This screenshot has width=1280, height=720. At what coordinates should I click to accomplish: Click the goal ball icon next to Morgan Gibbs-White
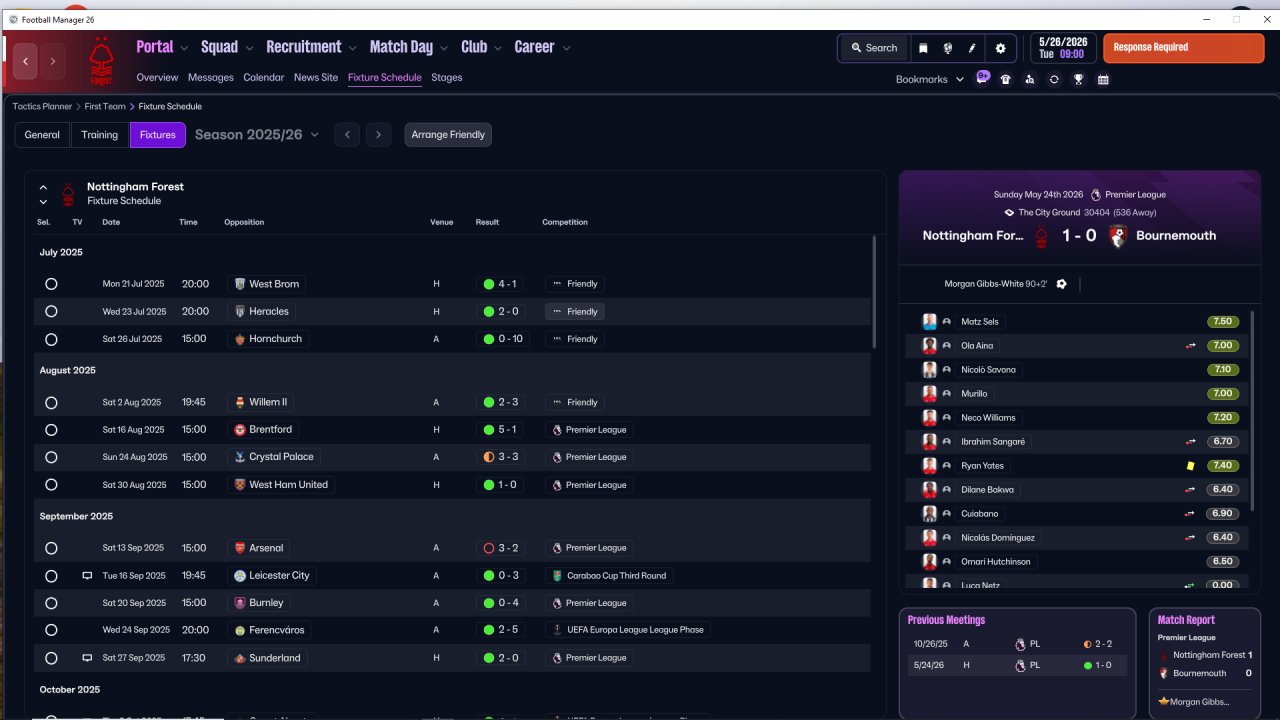click(x=1061, y=284)
